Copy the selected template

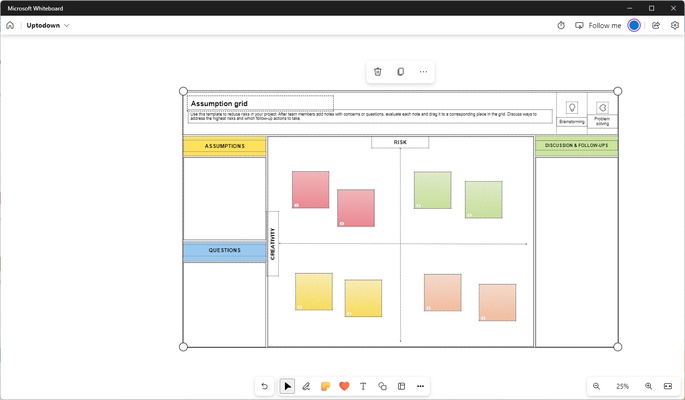coord(401,72)
